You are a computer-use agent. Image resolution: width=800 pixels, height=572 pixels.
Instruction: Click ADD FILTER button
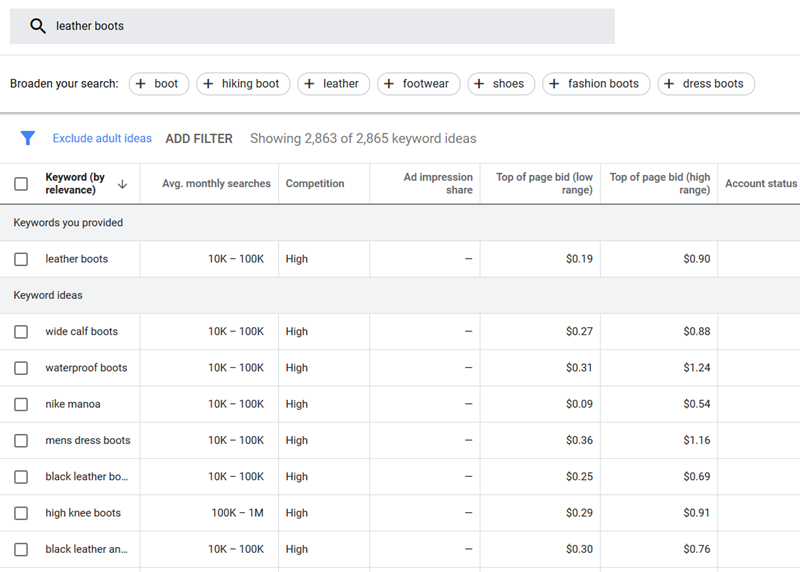pyautogui.click(x=199, y=138)
